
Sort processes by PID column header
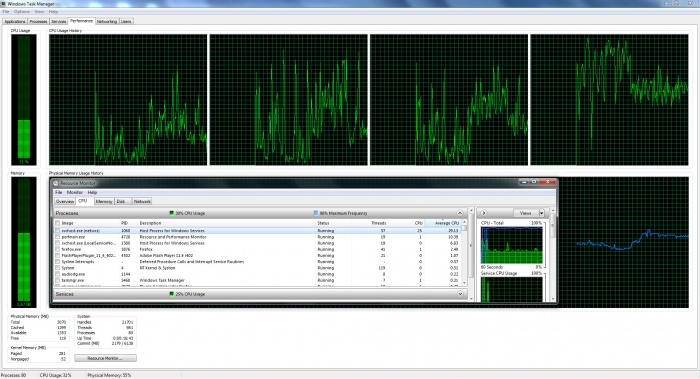pyautogui.click(x=125, y=223)
